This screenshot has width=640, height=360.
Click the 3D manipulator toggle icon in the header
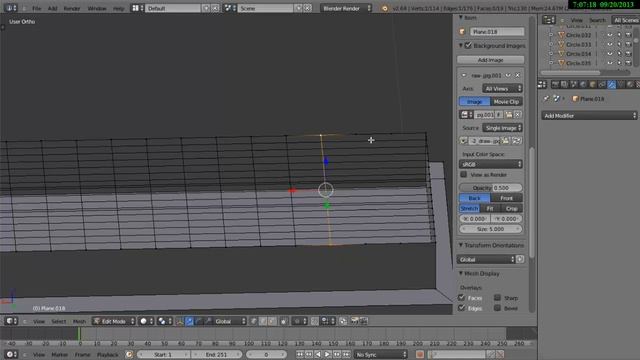[180, 322]
